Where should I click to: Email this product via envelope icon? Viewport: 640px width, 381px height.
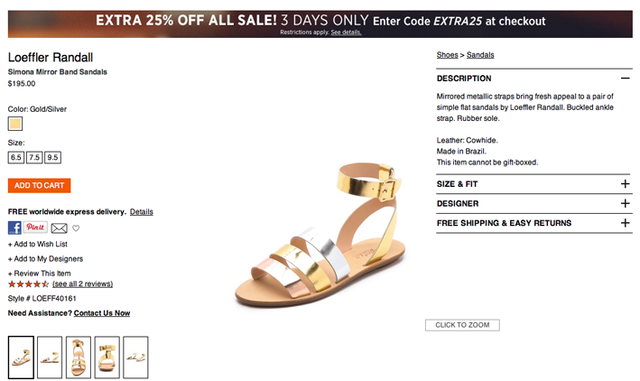click(59, 228)
